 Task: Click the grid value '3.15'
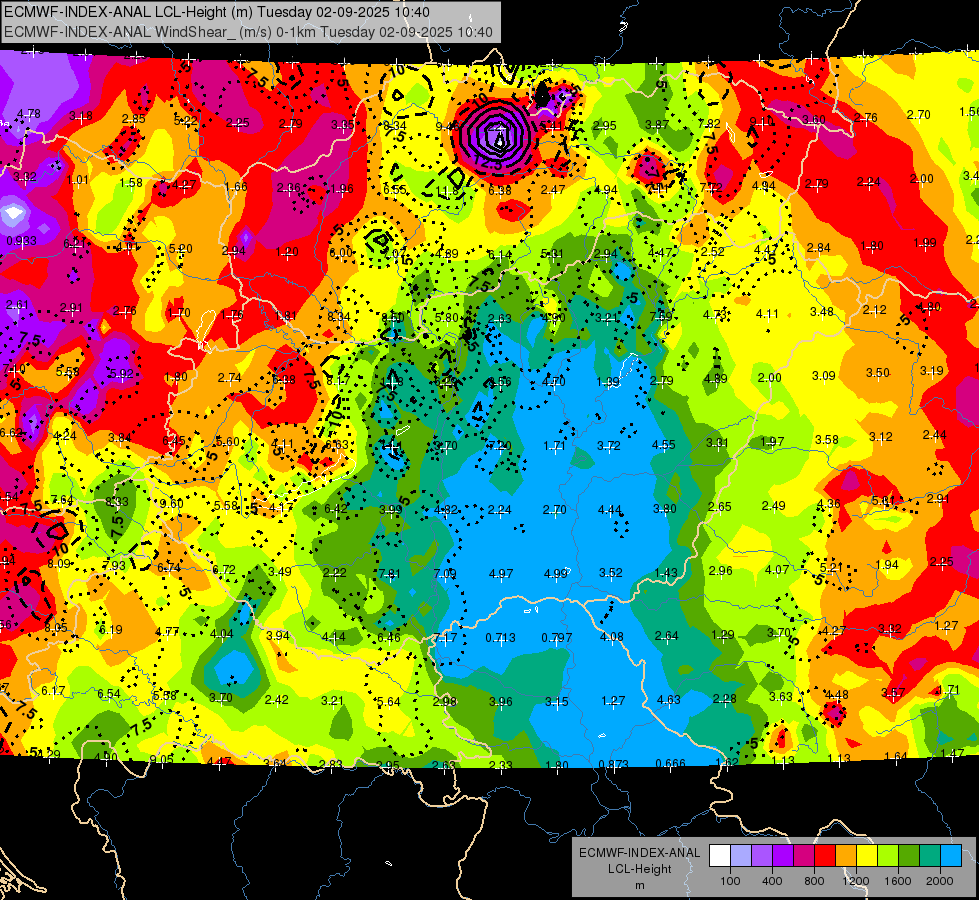[556, 701]
